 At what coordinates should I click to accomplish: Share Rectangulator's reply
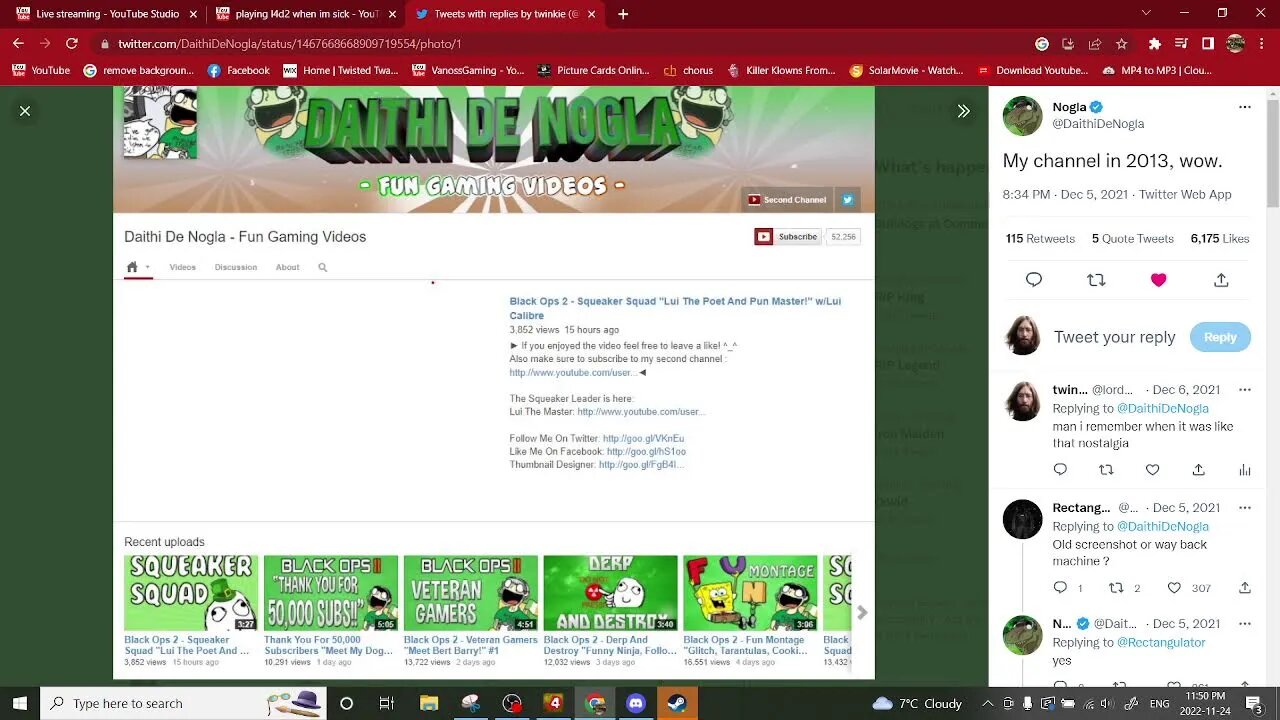[1244, 588]
